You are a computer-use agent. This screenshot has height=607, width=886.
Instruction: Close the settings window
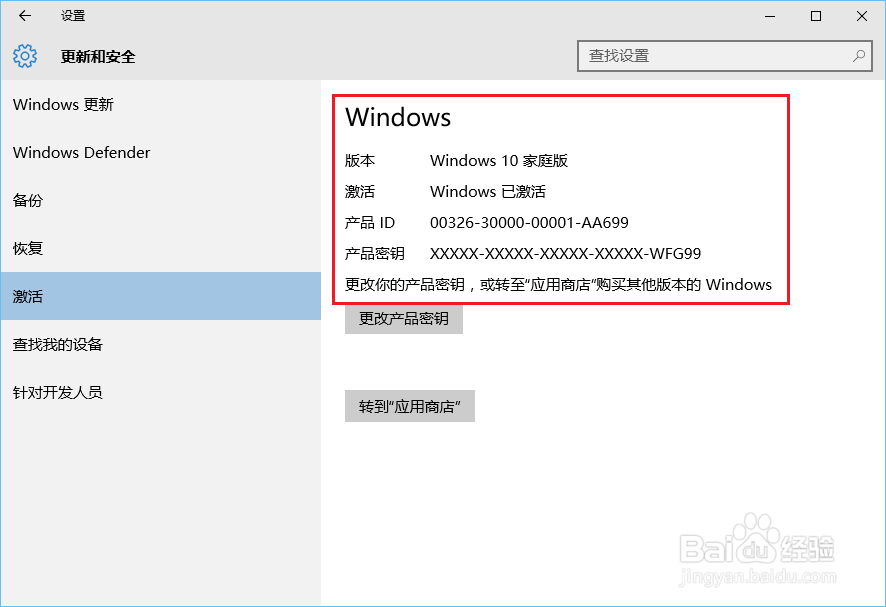(862, 16)
